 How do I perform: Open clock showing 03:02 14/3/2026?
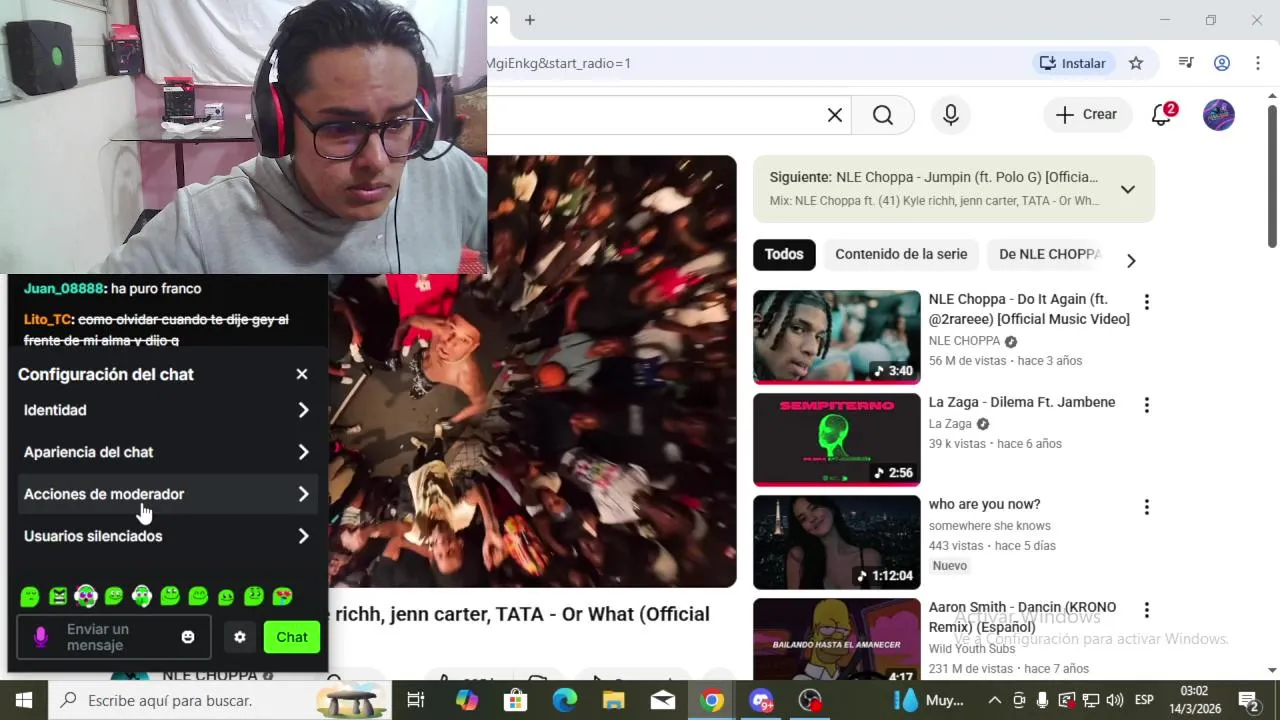coord(1194,700)
